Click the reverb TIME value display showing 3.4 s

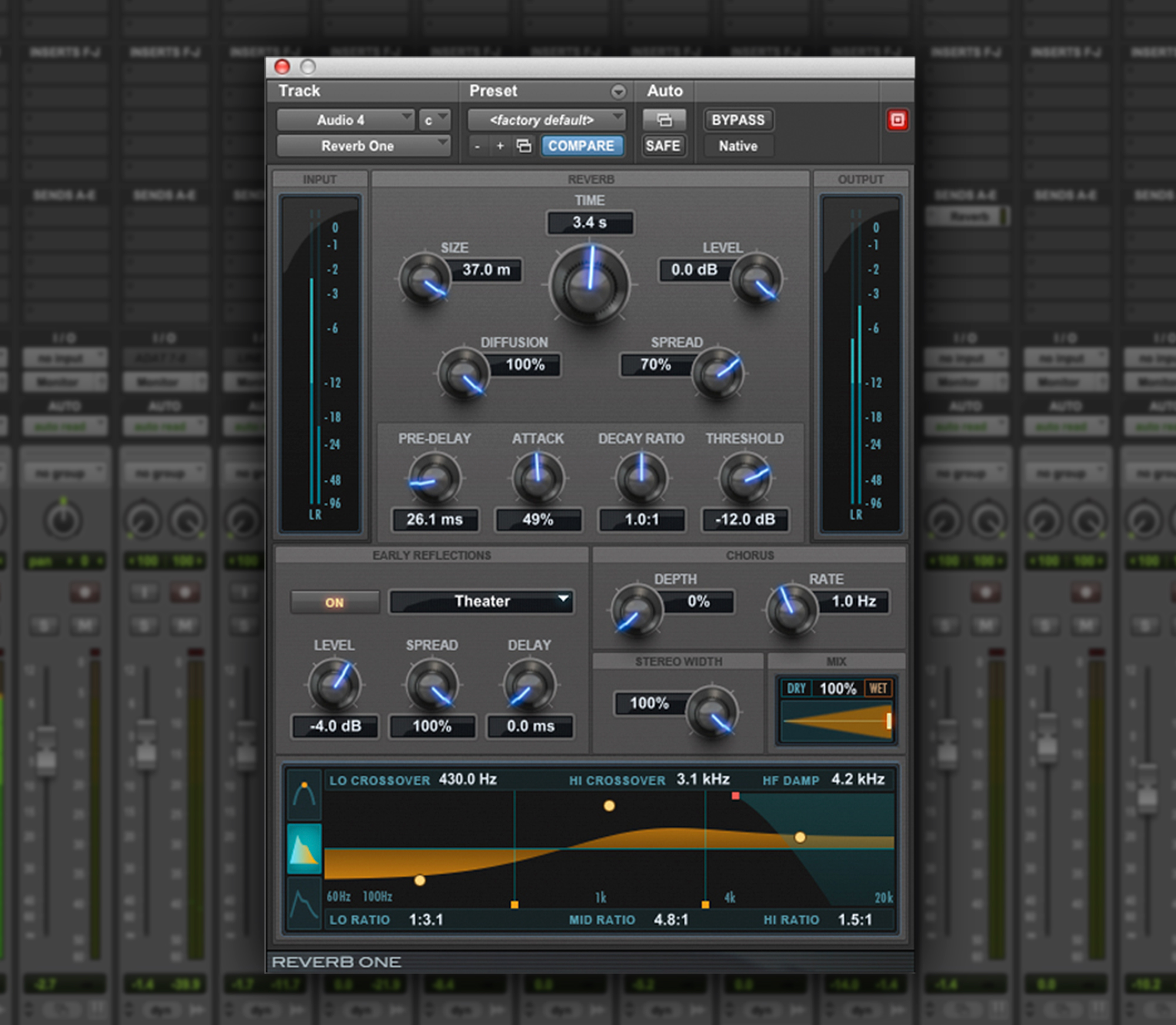pyautogui.click(x=590, y=222)
